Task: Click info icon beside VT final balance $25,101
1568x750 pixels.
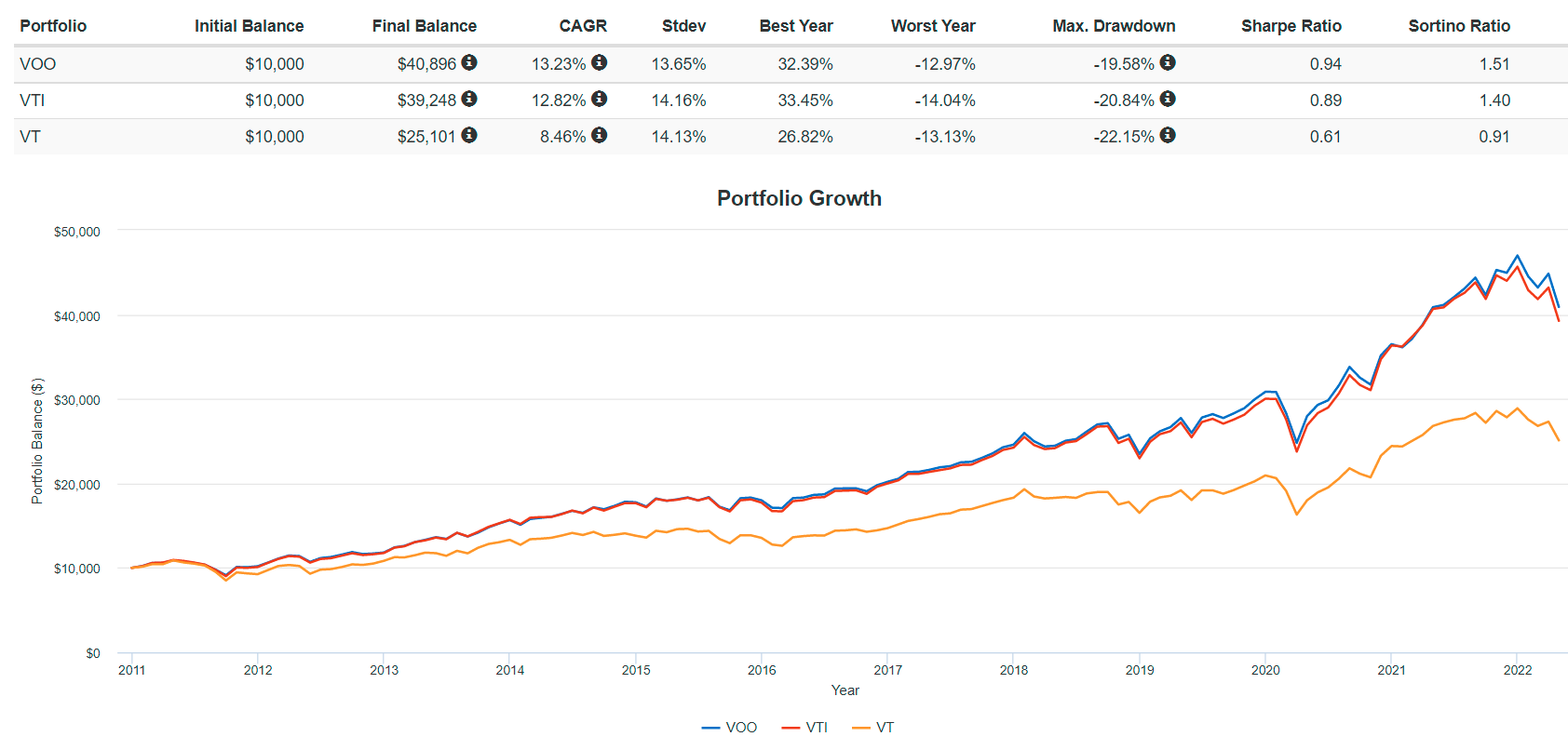Action: click(x=469, y=135)
